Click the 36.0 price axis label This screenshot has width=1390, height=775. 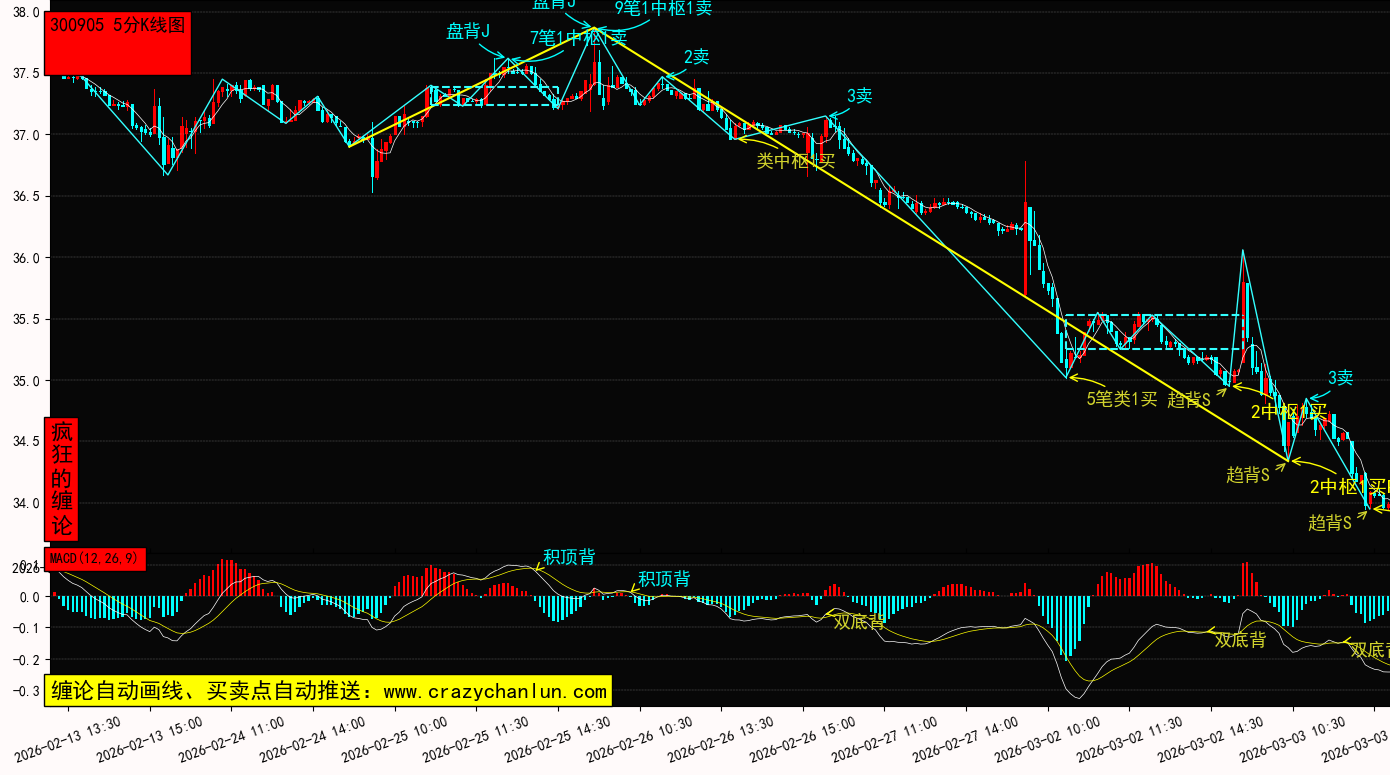coord(22,258)
